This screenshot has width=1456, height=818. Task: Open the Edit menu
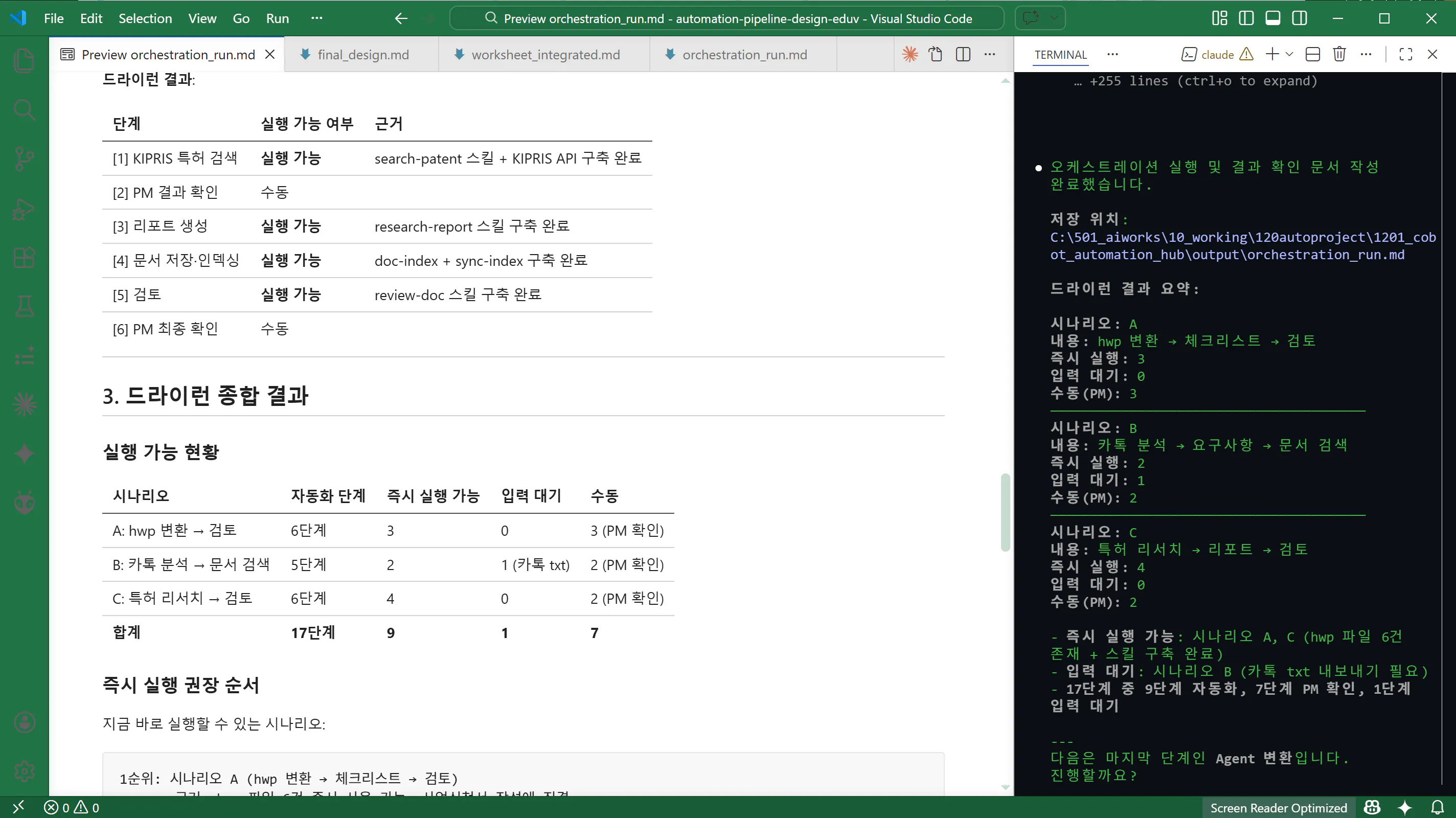point(91,18)
